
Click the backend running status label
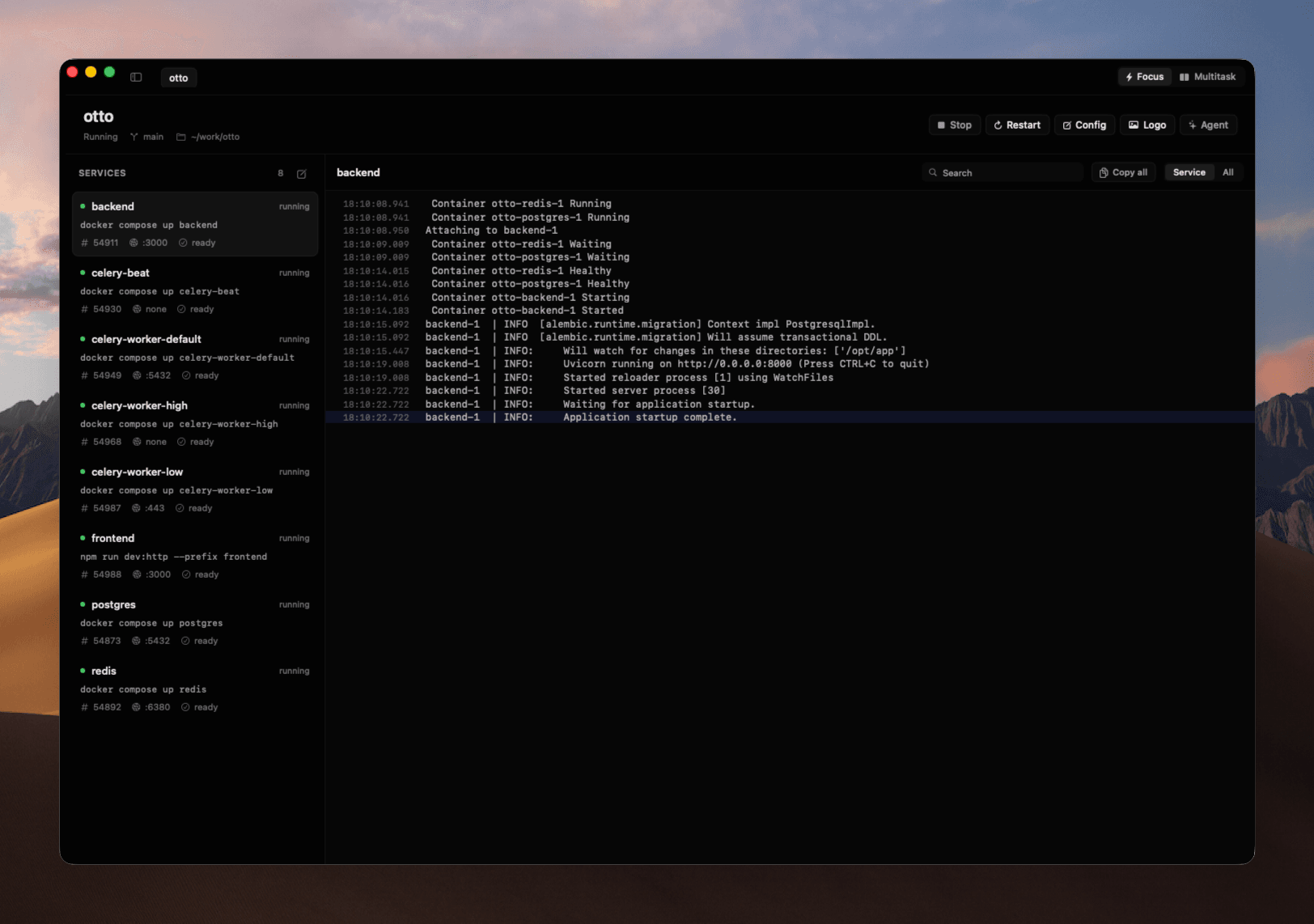pyautogui.click(x=295, y=207)
